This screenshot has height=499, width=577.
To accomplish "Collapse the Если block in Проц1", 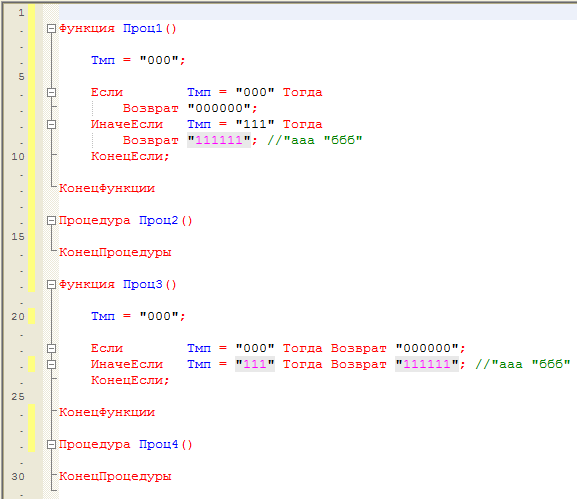I will click(52, 92).
